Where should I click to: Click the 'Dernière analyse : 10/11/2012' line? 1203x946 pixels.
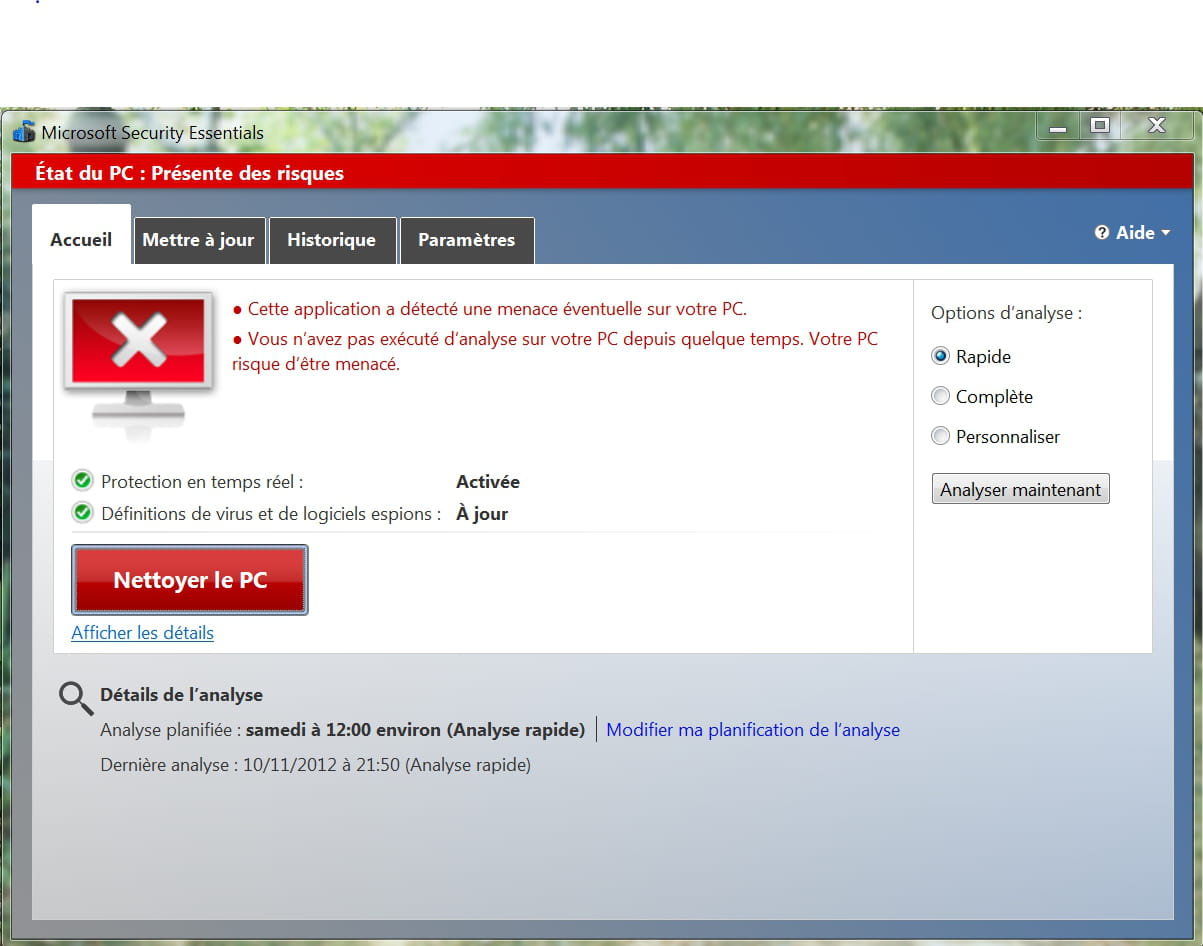click(316, 765)
